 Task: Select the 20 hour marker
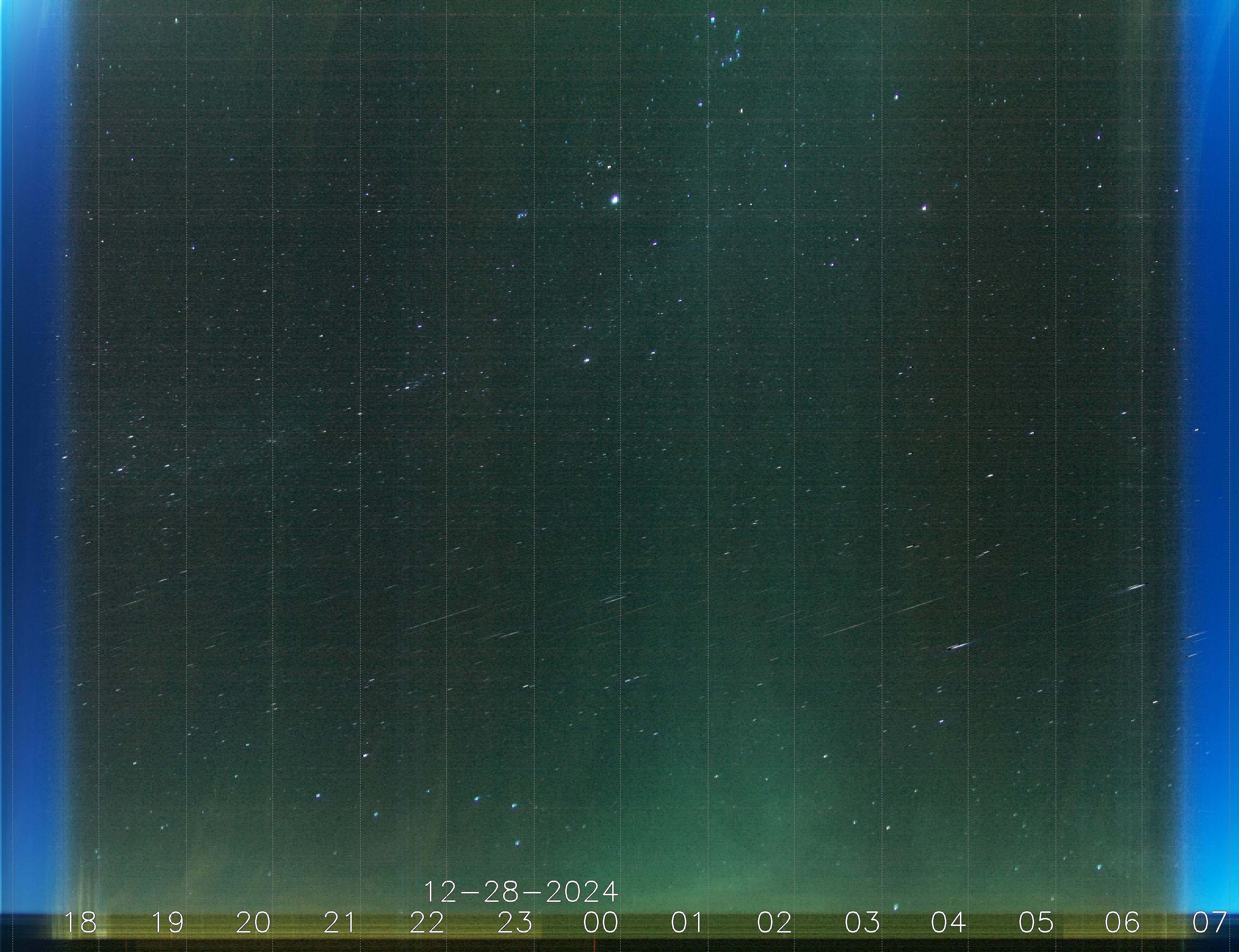click(253, 923)
